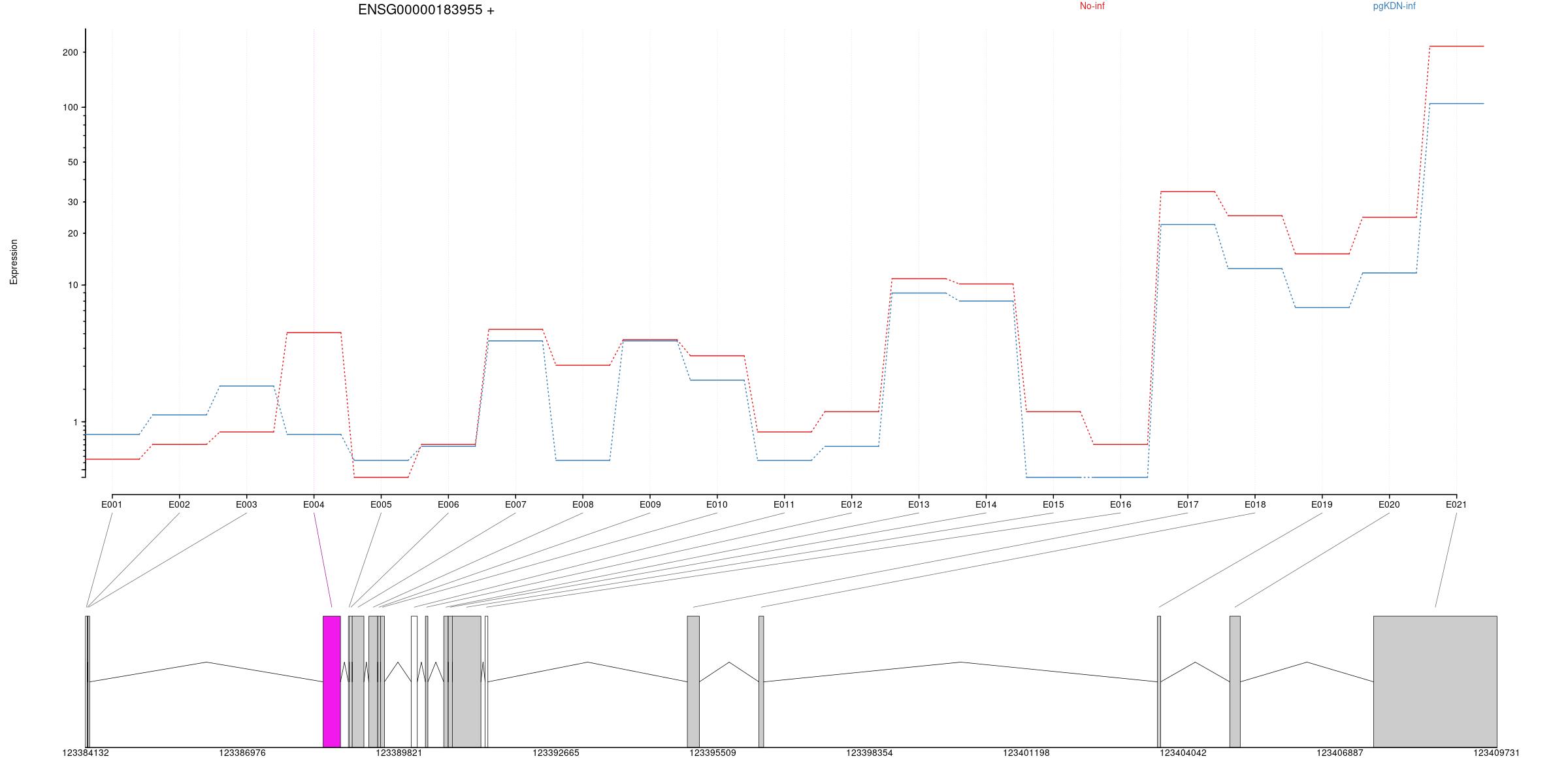Click exon label E004
The height and width of the screenshot is (784, 1568).
tap(314, 504)
